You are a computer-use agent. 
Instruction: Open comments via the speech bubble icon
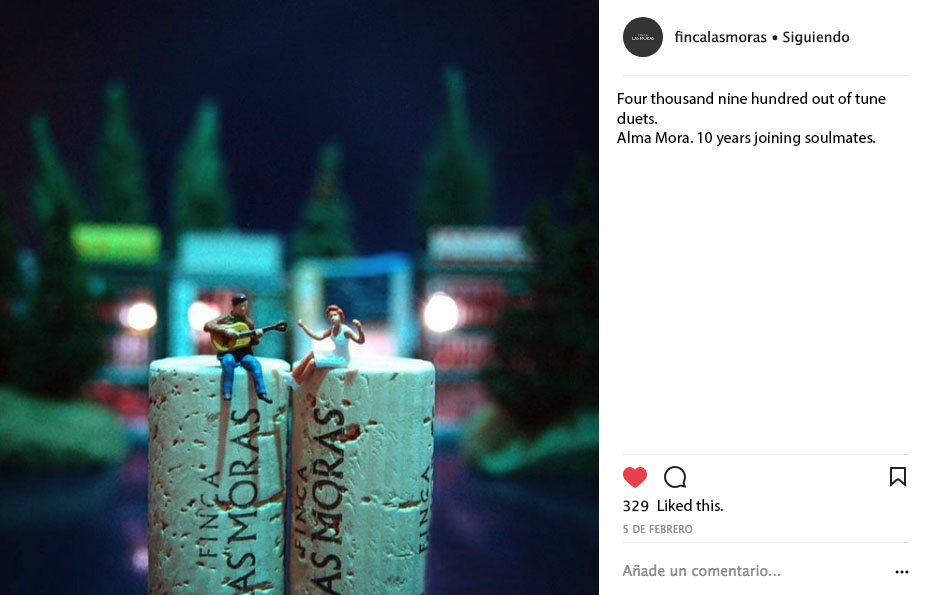point(675,477)
